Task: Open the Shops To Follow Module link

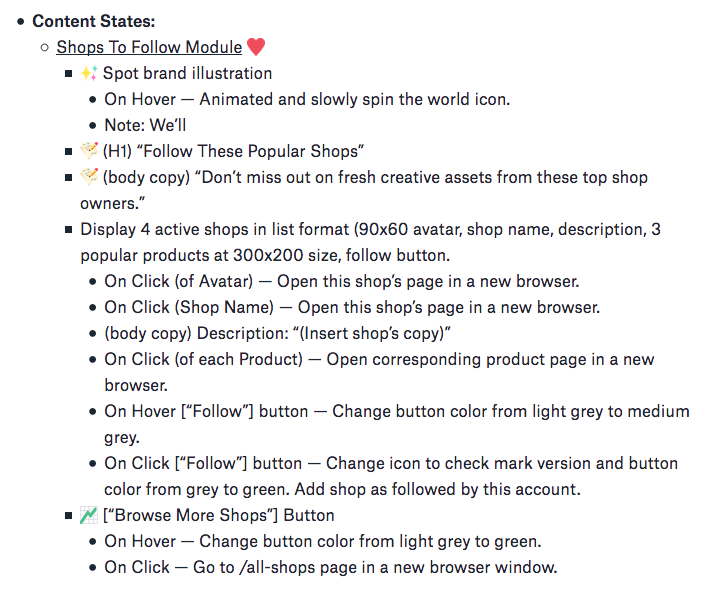Action: (149, 47)
